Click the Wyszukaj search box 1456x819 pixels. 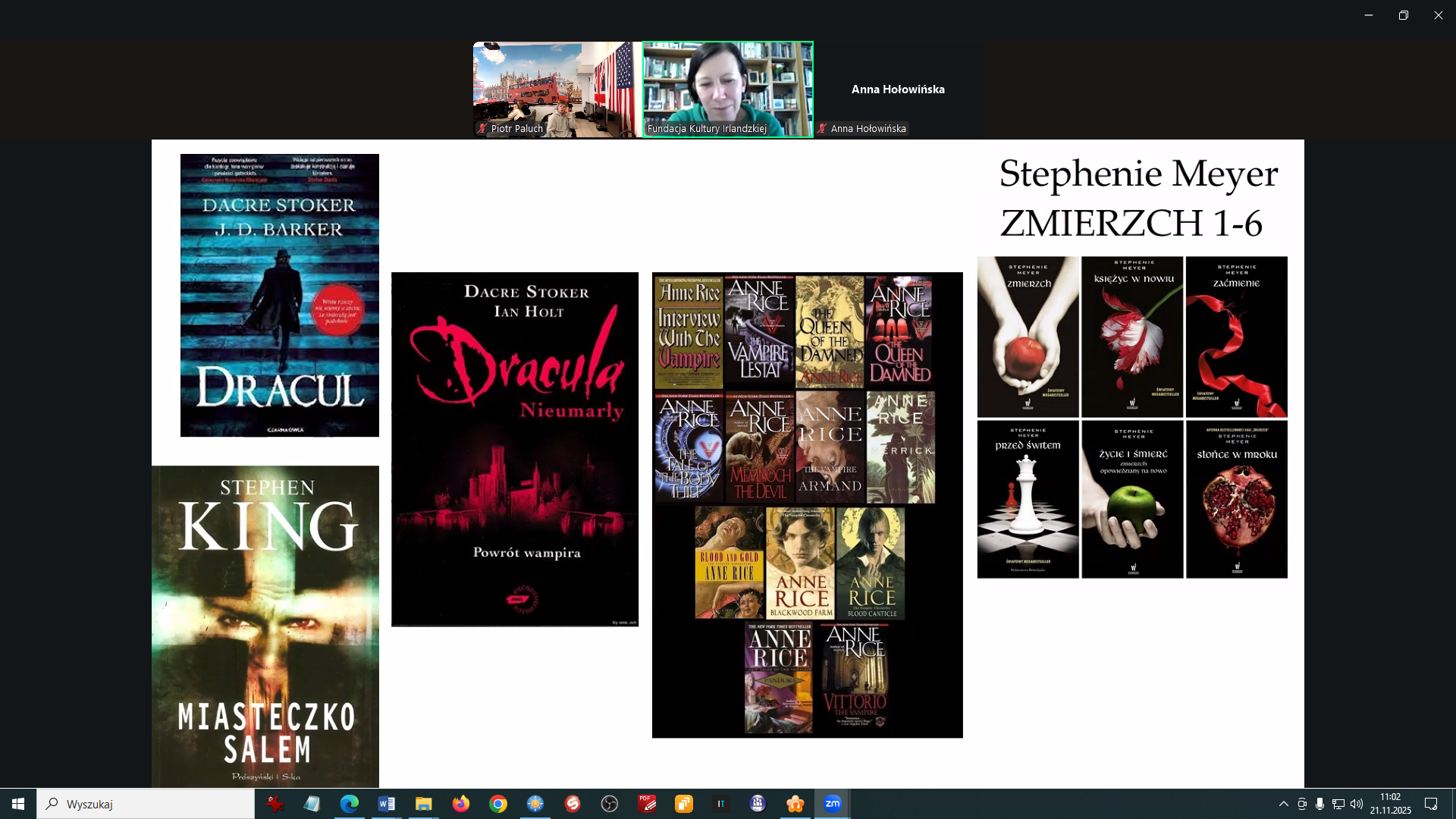(146, 804)
